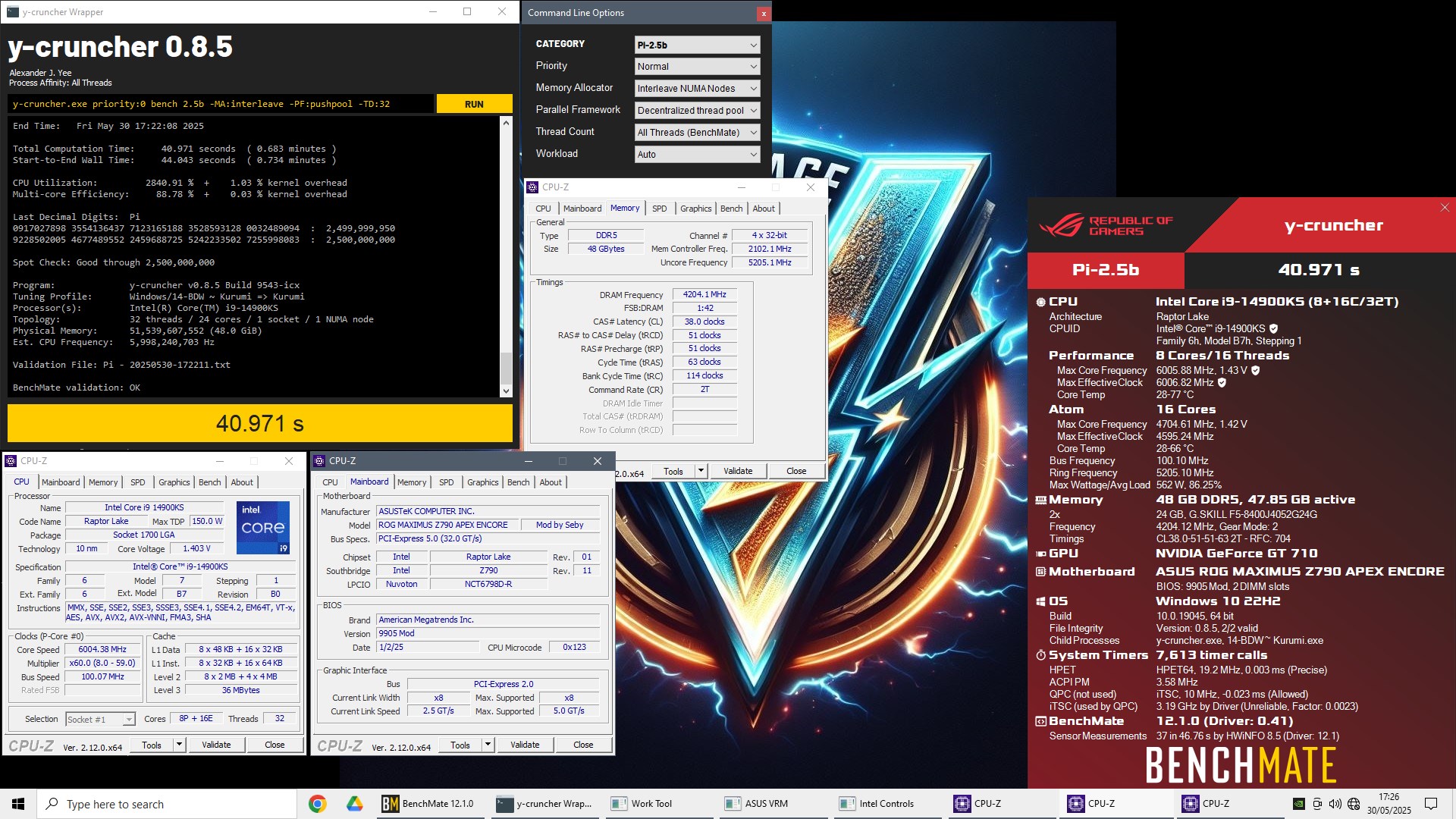This screenshot has height=819, width=1456.
Task: Click the Motherboard section icon in BenchMate
Action: point(1040,572)
